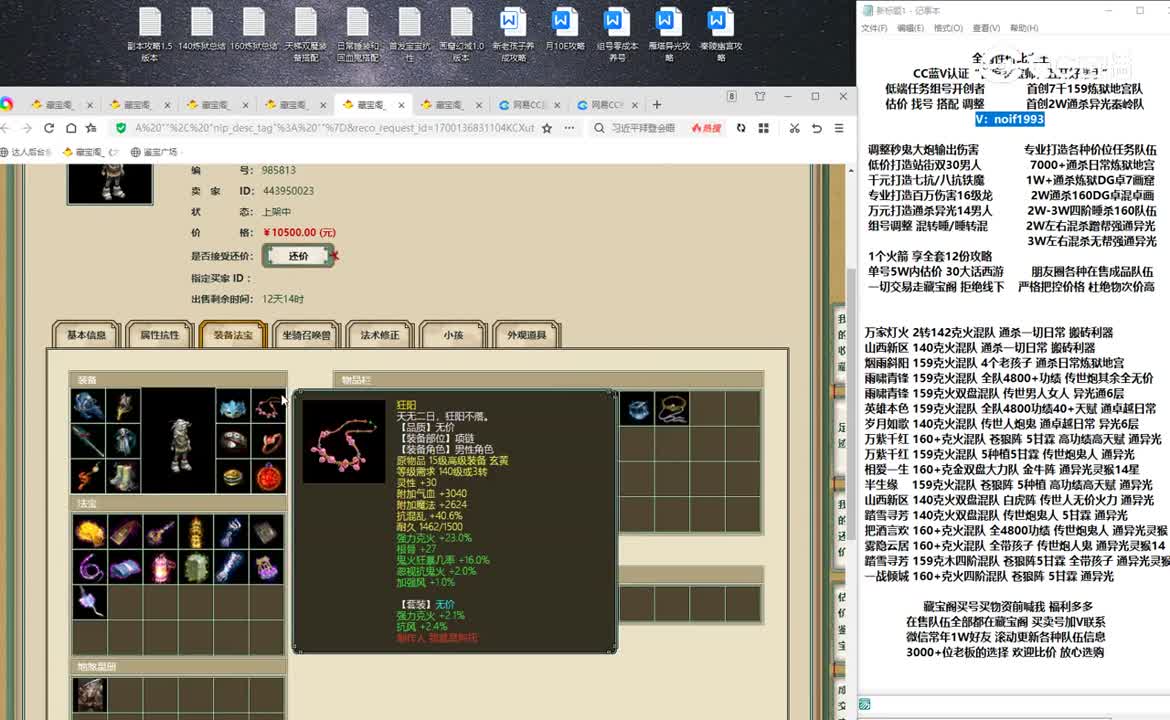Open the 小孩 tab
This screenshot has height=720, width=1170.
[x=453, y=335]
